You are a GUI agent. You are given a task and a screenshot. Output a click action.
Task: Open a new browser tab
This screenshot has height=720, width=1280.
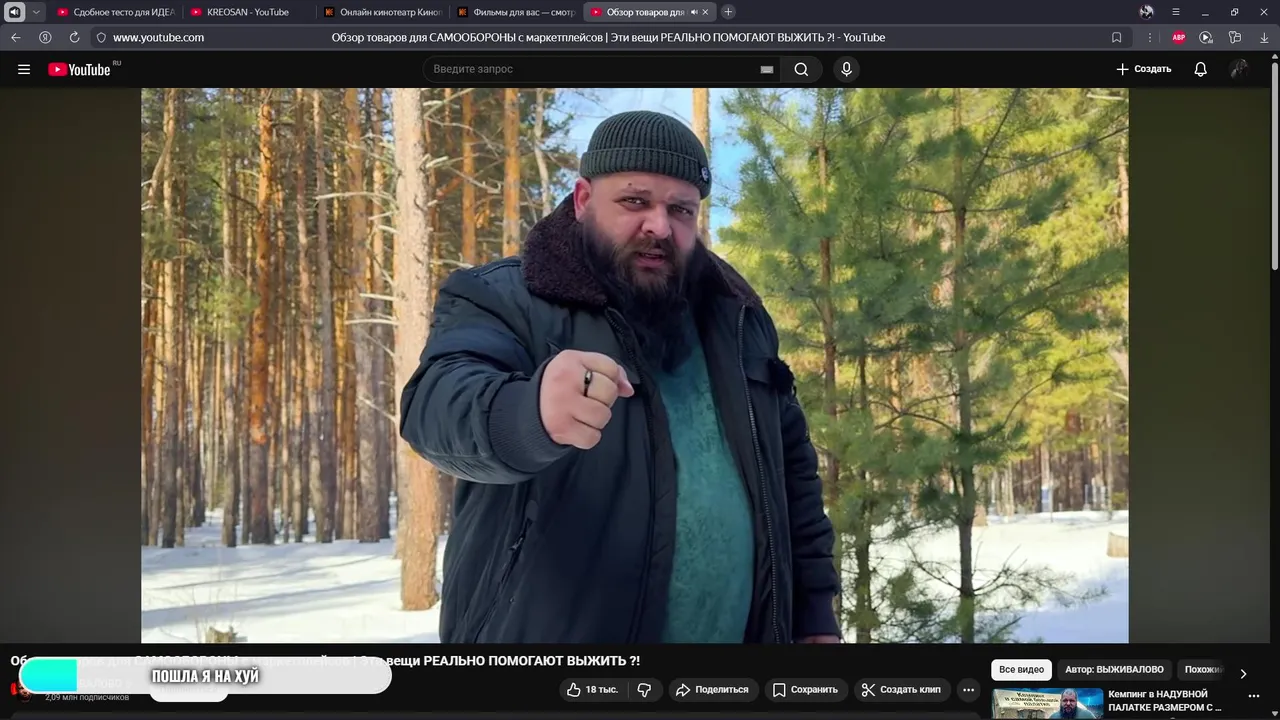[728, 12]
